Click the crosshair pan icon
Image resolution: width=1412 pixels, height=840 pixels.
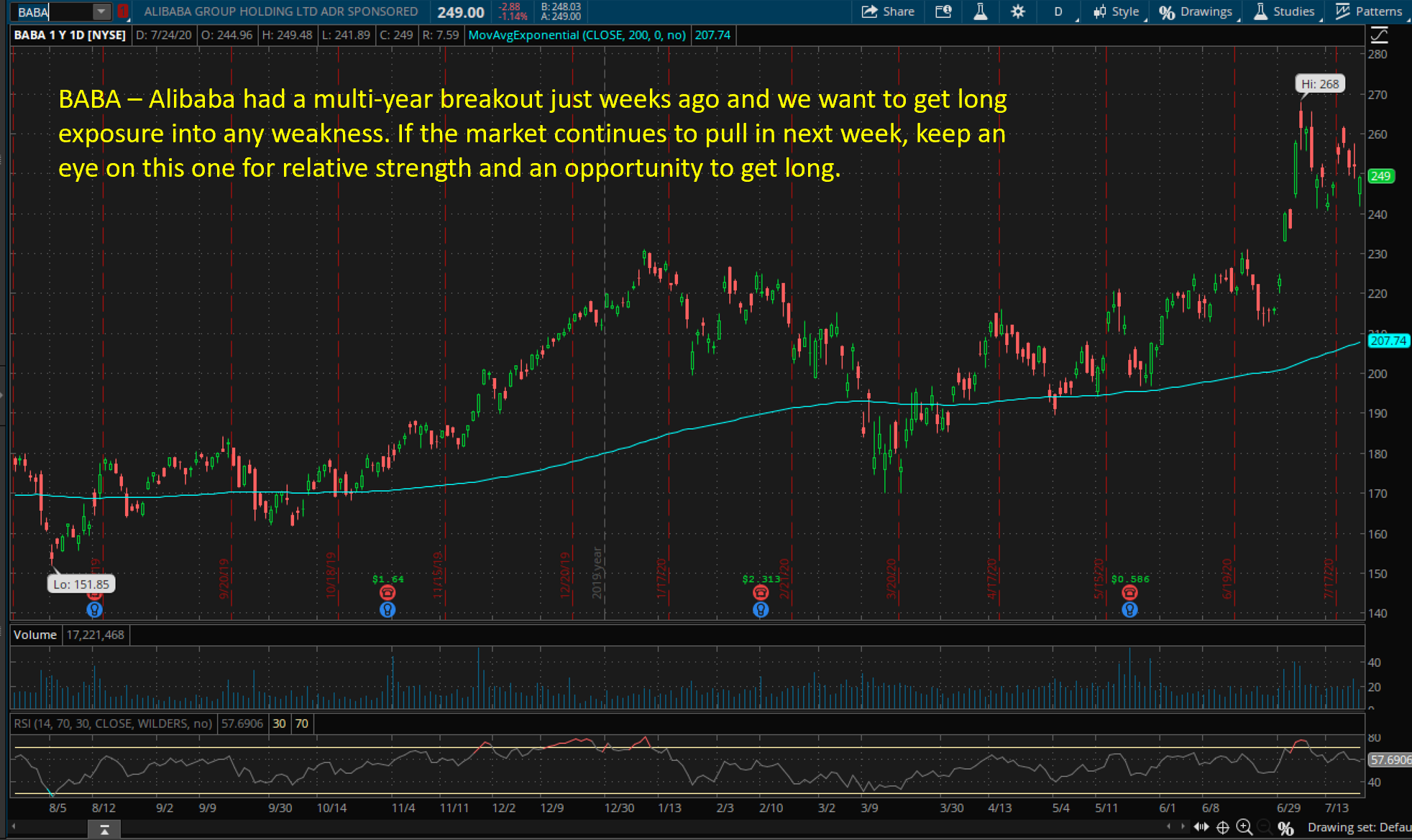point(1223,828)
